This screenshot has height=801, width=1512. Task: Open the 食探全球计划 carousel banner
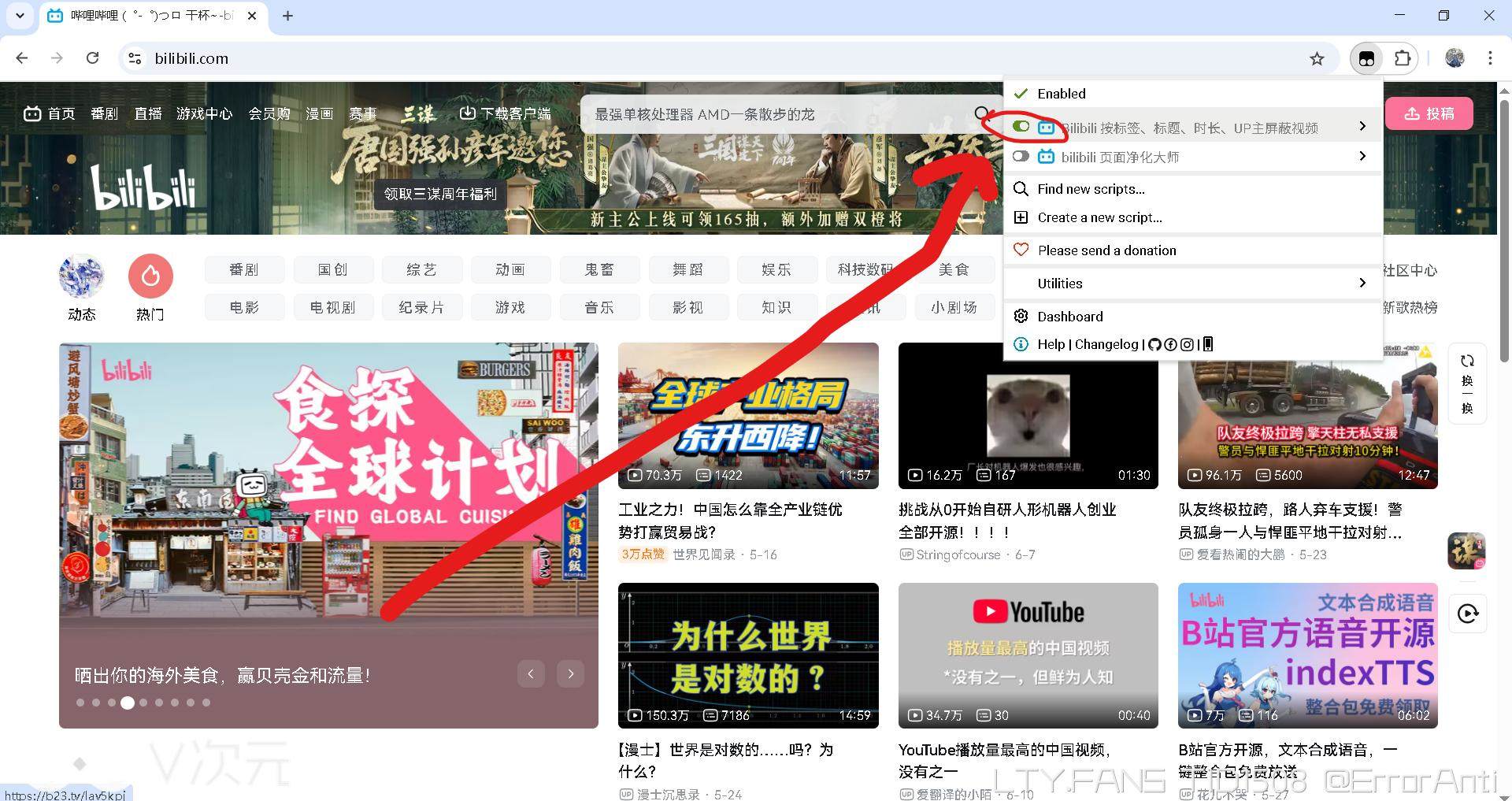pyautogui.click(x=328, y=535)
